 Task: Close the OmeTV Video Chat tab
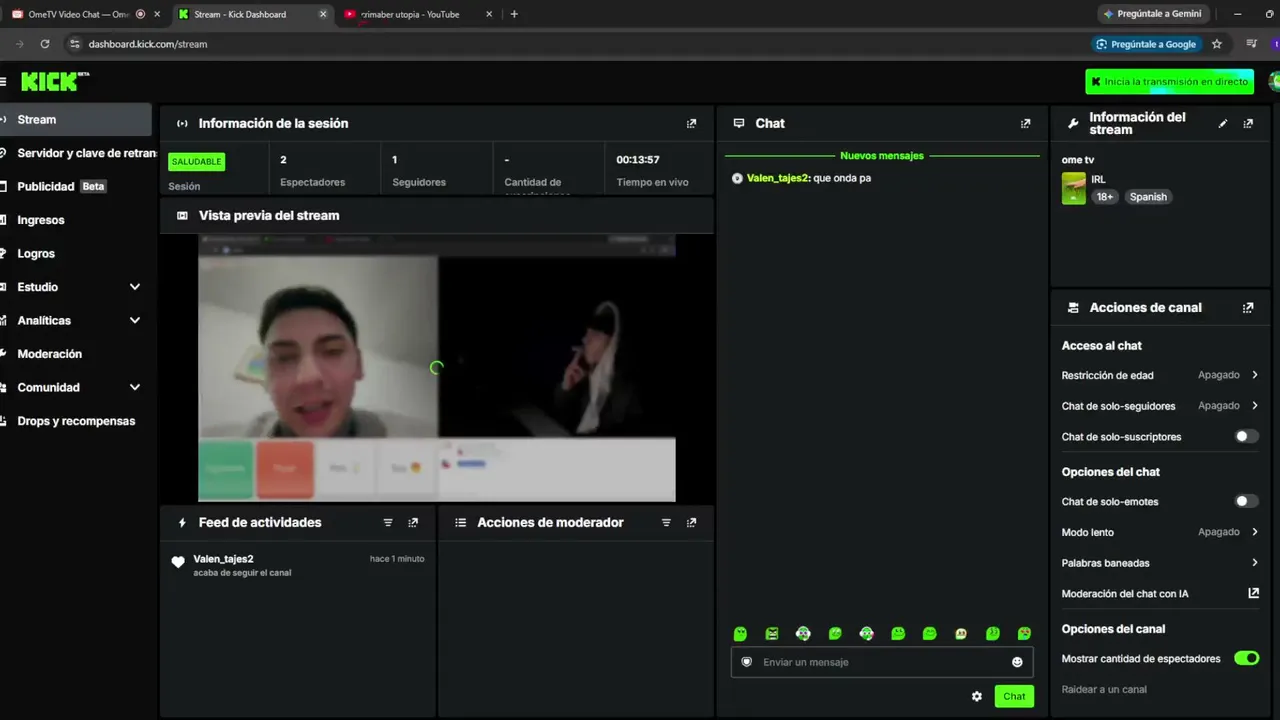click(x=157, y=14)
